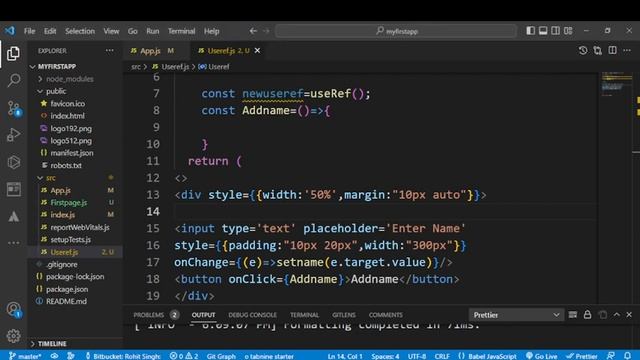Image resolution: width=640 pixels, height=360 pixels.
Task: Toggle the primary side bar layout icon
Action: [x=530, y=31]
